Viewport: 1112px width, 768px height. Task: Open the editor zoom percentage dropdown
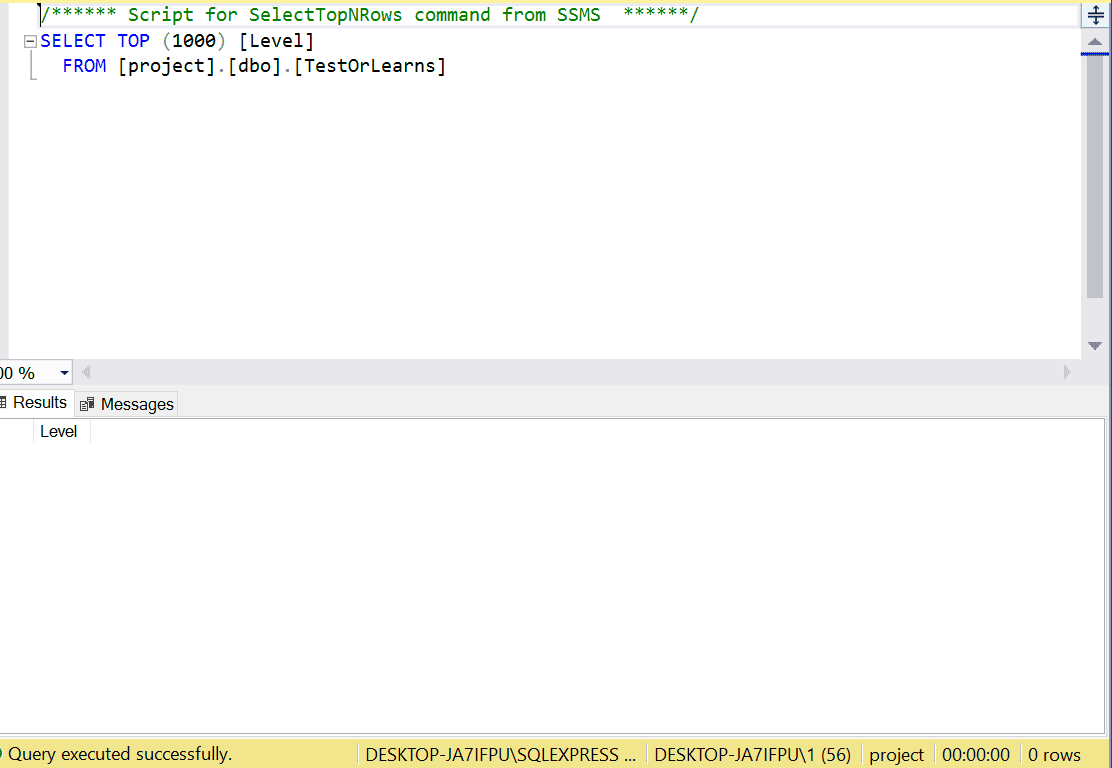pos(64,373)
